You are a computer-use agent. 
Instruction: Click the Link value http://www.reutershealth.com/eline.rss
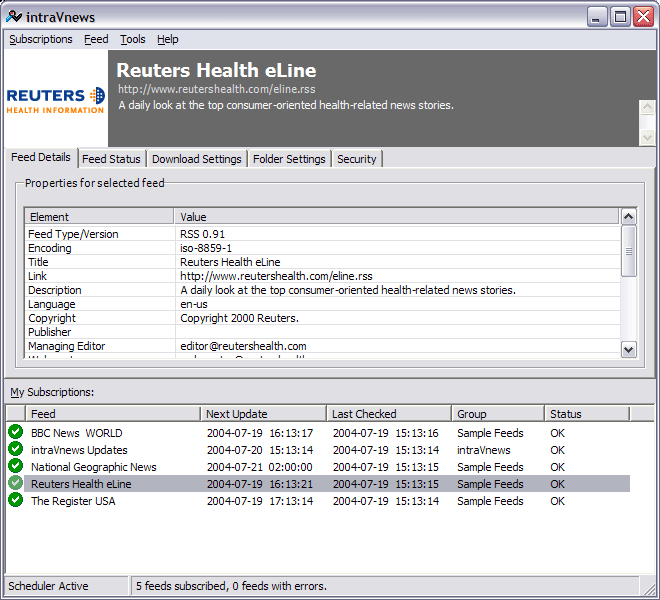click(x=276, y=276)
